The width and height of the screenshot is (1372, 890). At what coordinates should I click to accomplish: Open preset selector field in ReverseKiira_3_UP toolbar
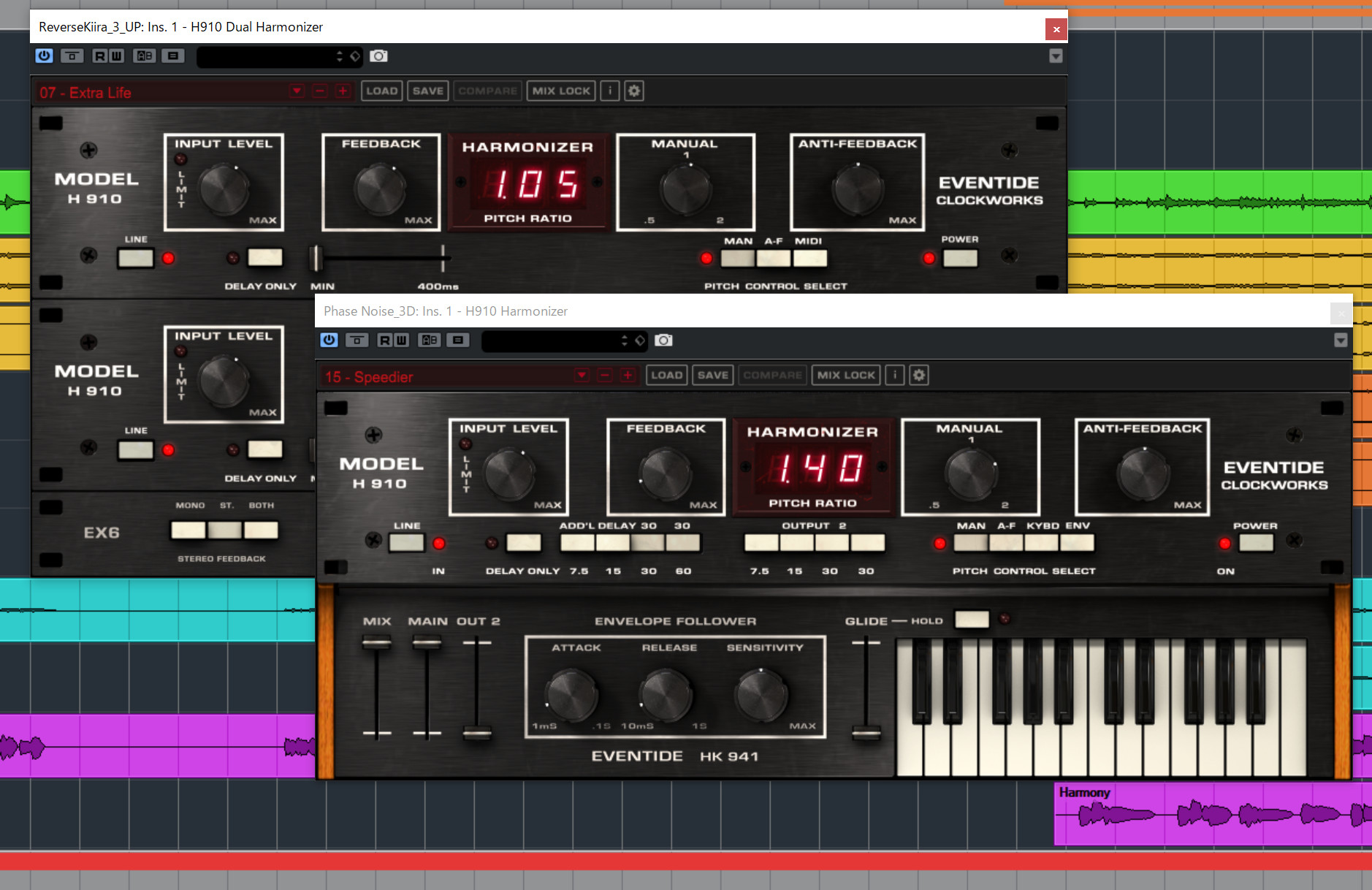[271, 56]
